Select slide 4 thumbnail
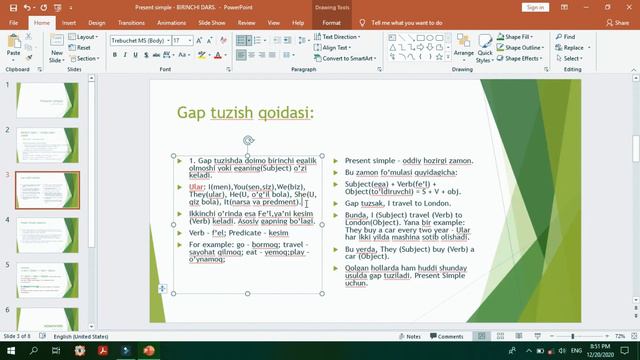The image size is (640, 360). (47, 235)
